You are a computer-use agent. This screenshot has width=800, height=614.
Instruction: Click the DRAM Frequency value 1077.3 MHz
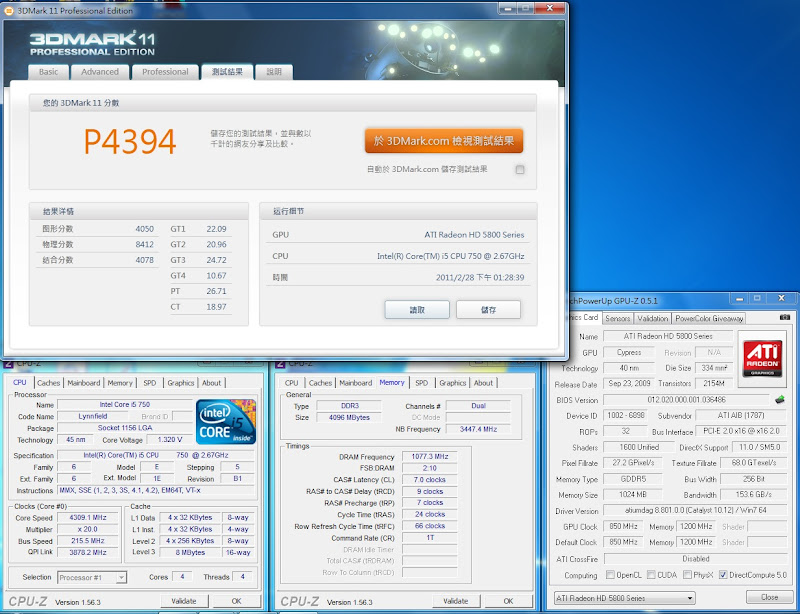(x=430, y=456)
